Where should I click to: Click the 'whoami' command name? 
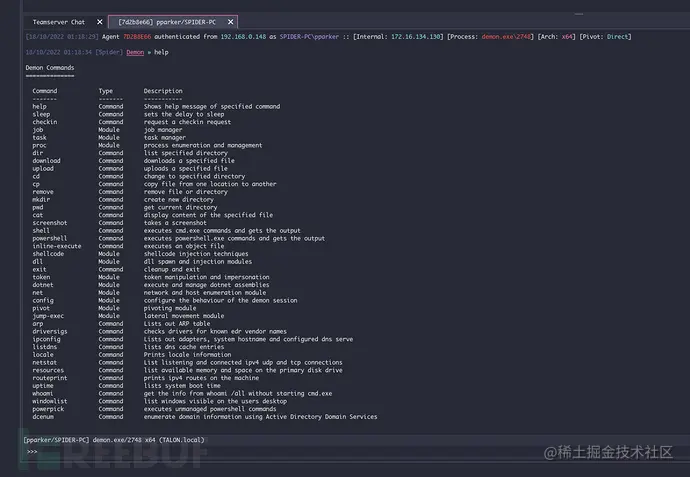[43, 394]
